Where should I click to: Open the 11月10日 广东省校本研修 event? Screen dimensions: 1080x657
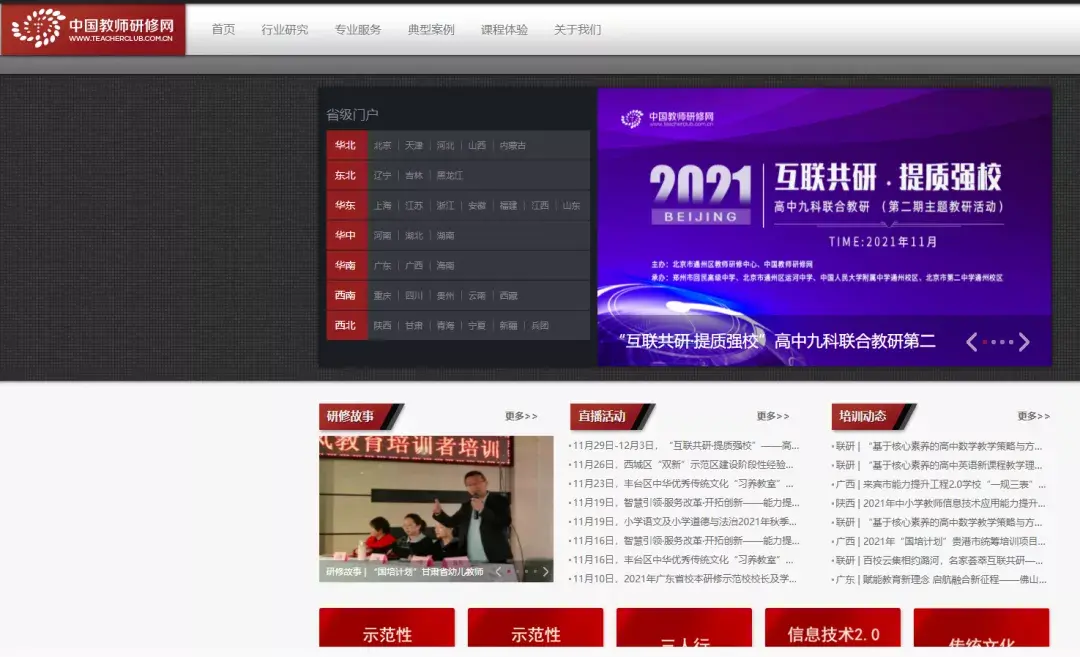[x=683, y=578]
